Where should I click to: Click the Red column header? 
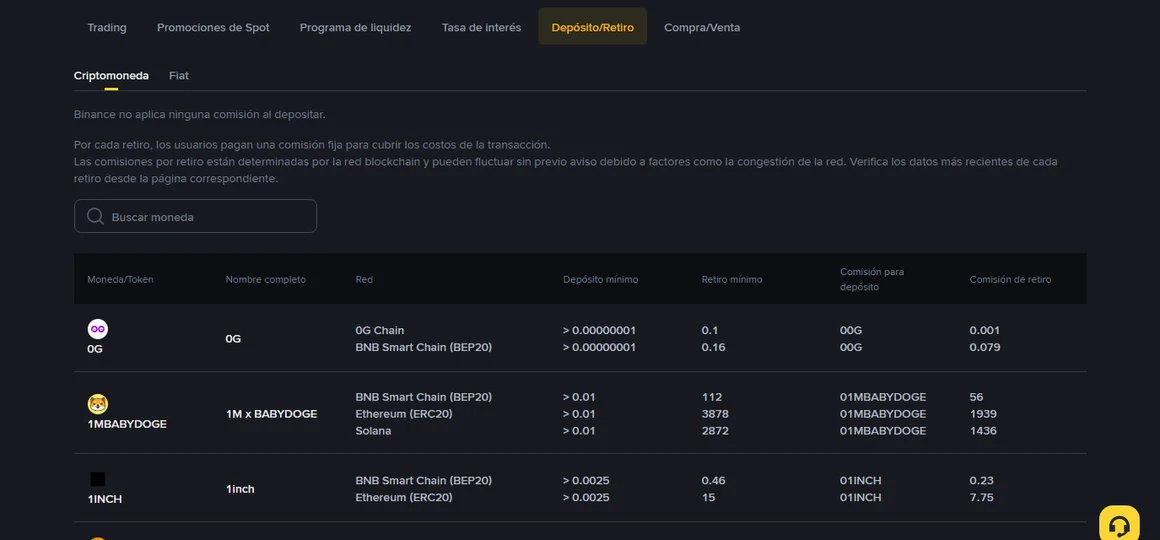point(364,280)
